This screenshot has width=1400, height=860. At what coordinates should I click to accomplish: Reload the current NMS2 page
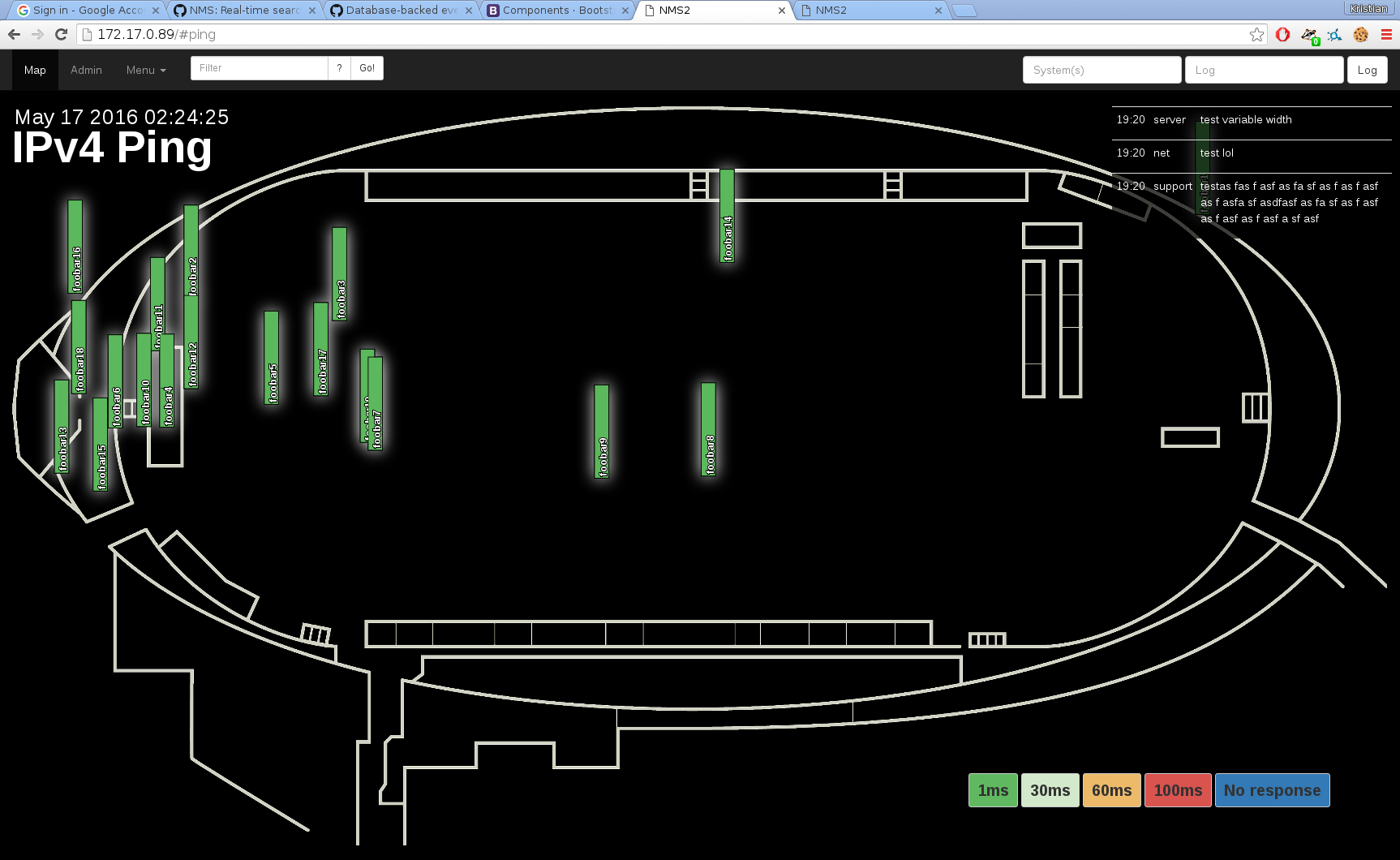(x=61, y=34)
